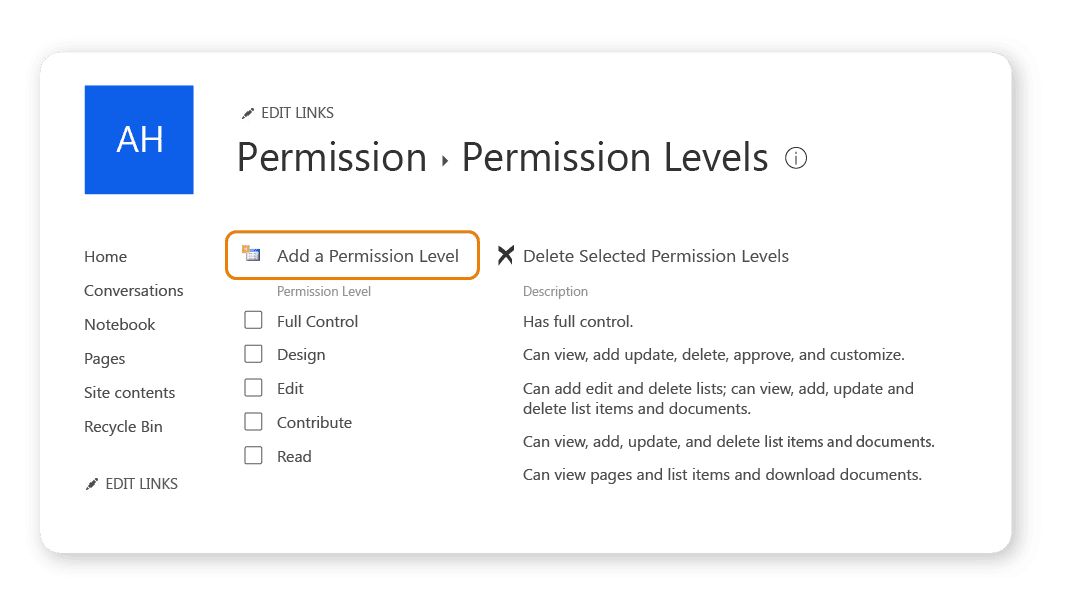Click the breadcrumb arrow after Permission
Image resolution: width=1066 pixels, height=606 pixels.
pos(445,161)
